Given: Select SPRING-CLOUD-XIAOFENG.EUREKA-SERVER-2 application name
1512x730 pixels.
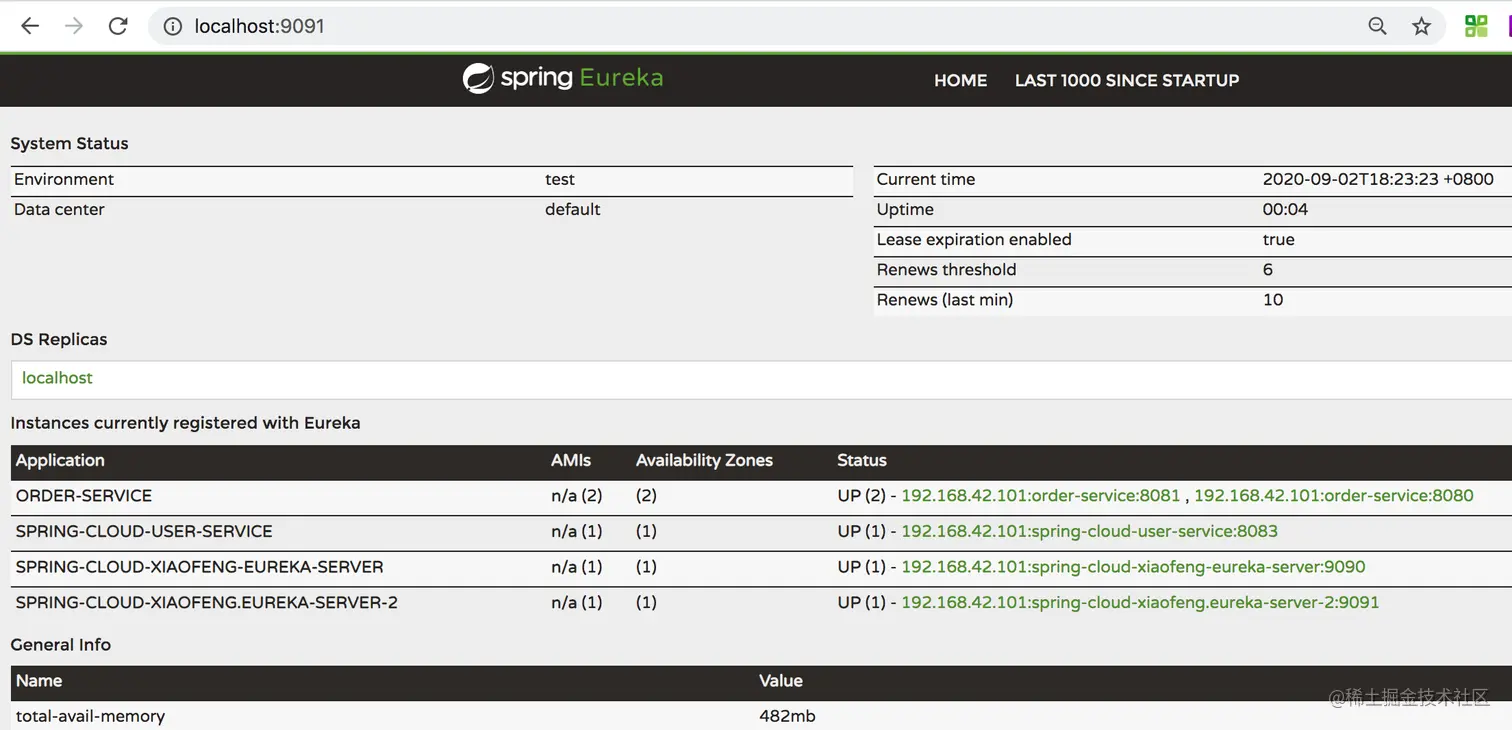Looking at the screenshot, I should 207,602.
